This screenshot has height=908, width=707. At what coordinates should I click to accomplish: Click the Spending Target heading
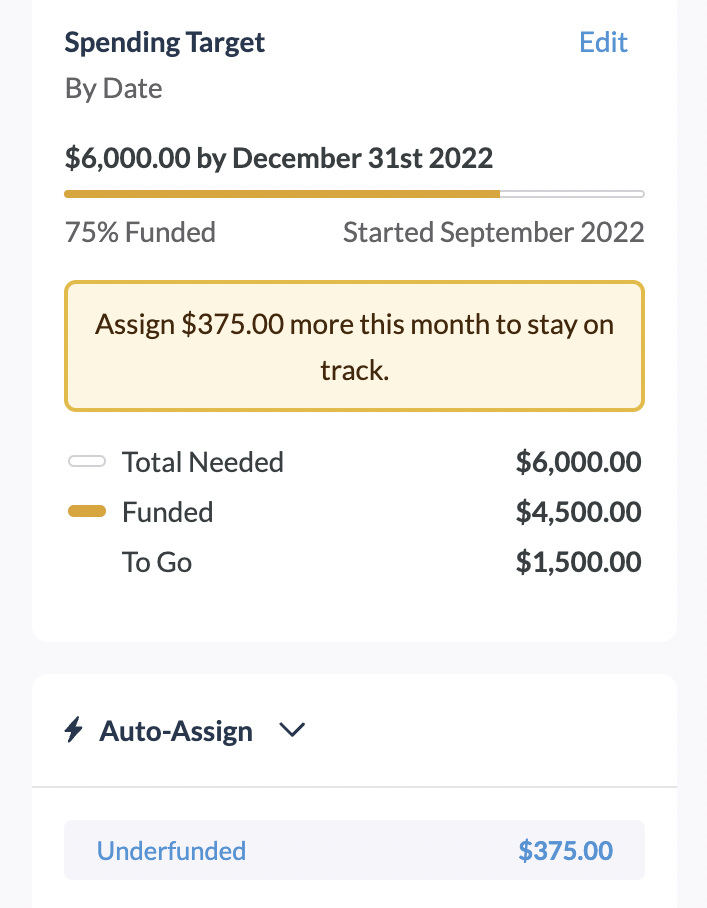[165, 43]
